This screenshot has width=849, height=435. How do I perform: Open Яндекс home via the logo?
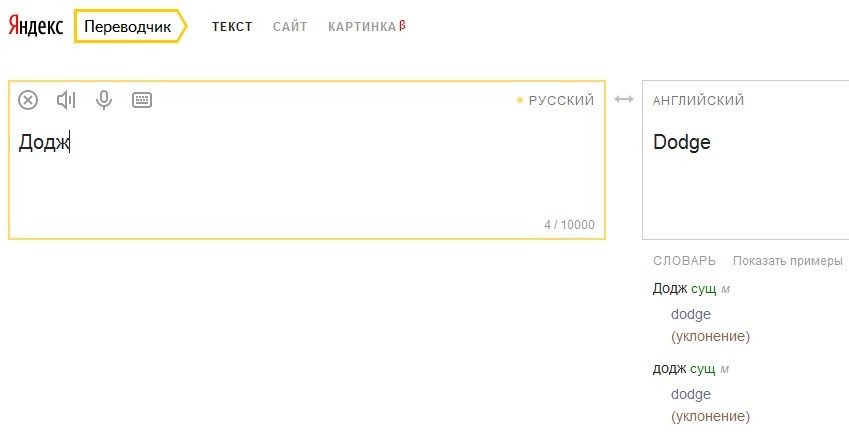(x=36, y=26)
